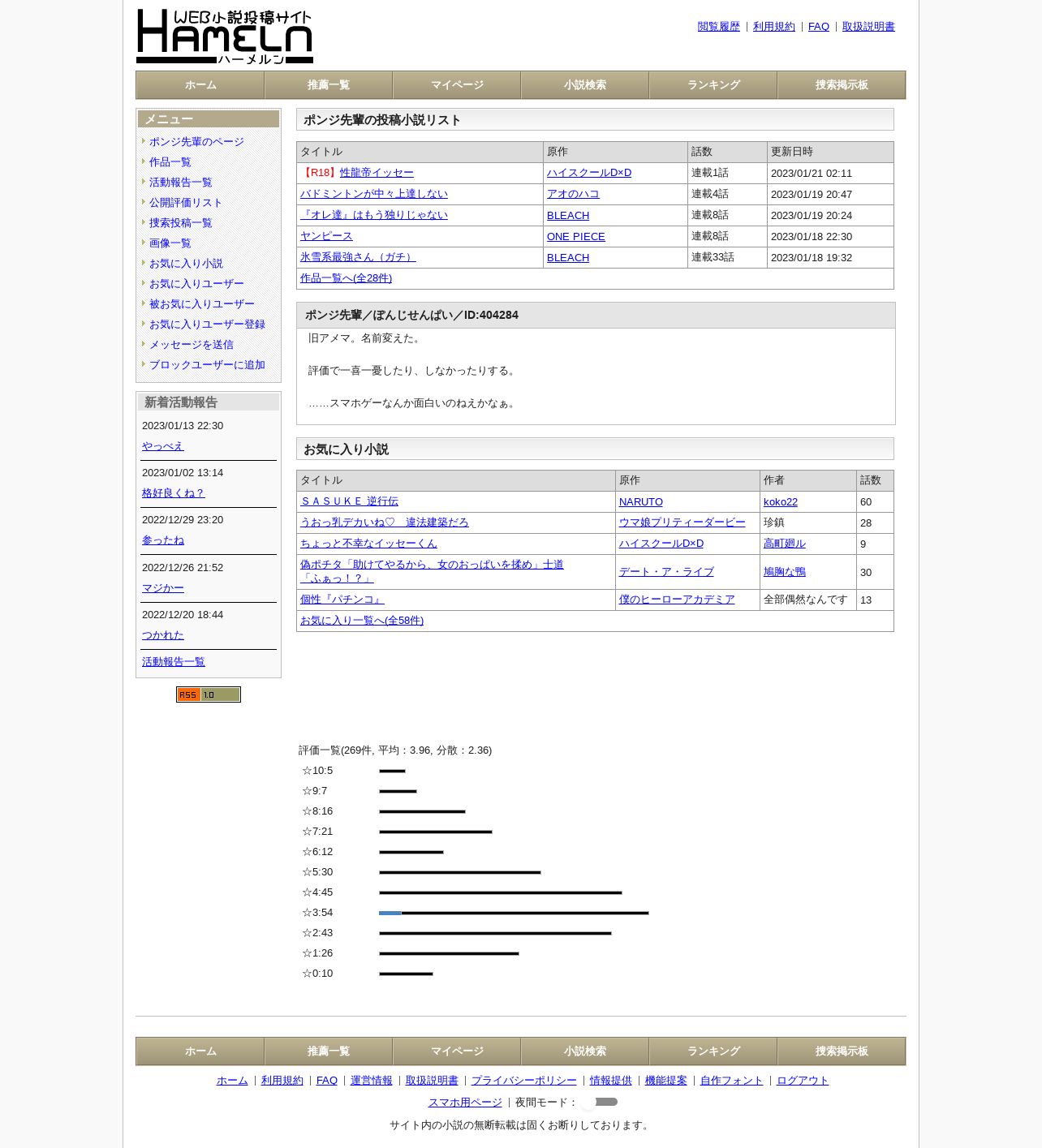The image size is (1042, 1148).
Task: Open 自作フォント in the footer
Action: pyautogui.click(x=732, y=1081)
